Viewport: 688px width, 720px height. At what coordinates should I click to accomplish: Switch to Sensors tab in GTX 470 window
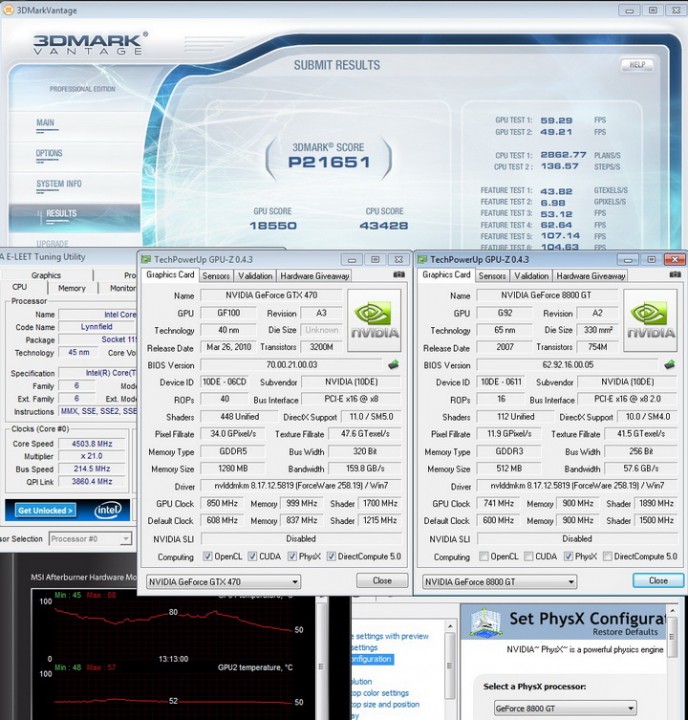click(x=216, y=276)
